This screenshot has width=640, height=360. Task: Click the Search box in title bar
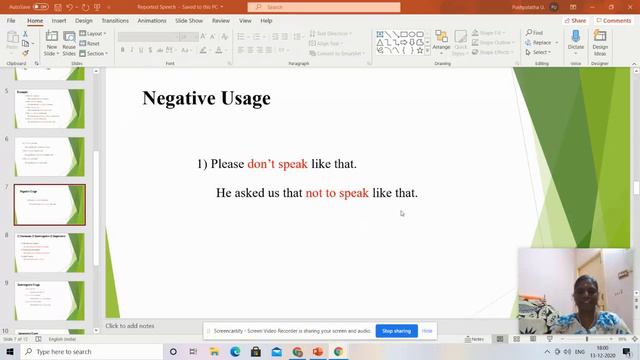pyautogui.click(x=324, y=7)
